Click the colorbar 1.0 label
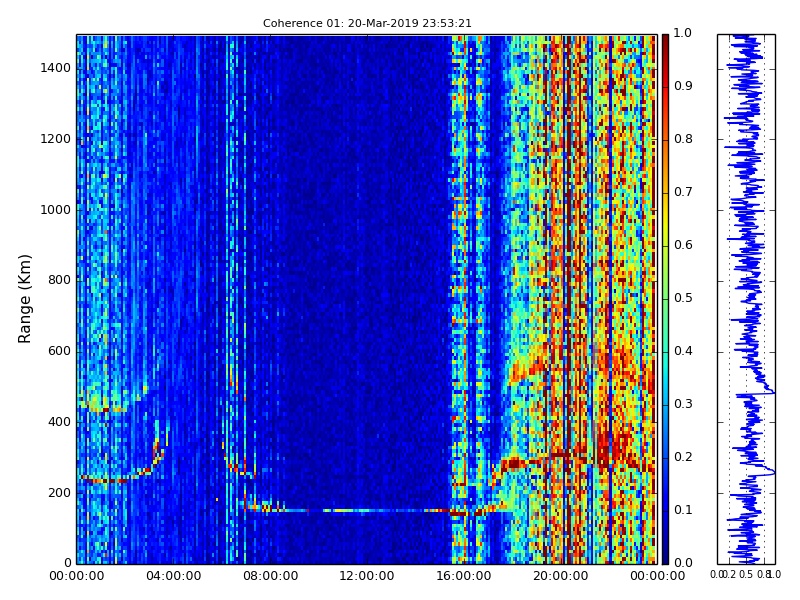The image size is (800, 600). pyautogui.click(x=683, y=33)
